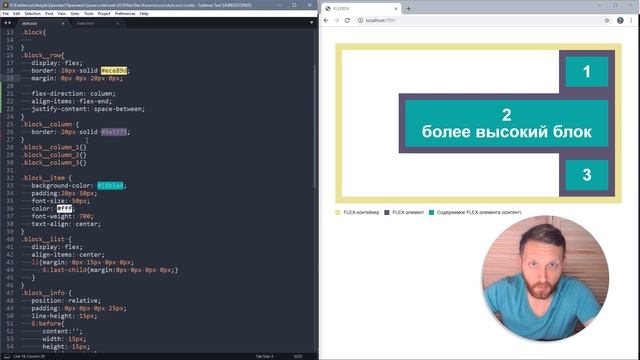640x360 pixels.
Task: Click line number 13 in the gutter
Action: click(10, 32)
